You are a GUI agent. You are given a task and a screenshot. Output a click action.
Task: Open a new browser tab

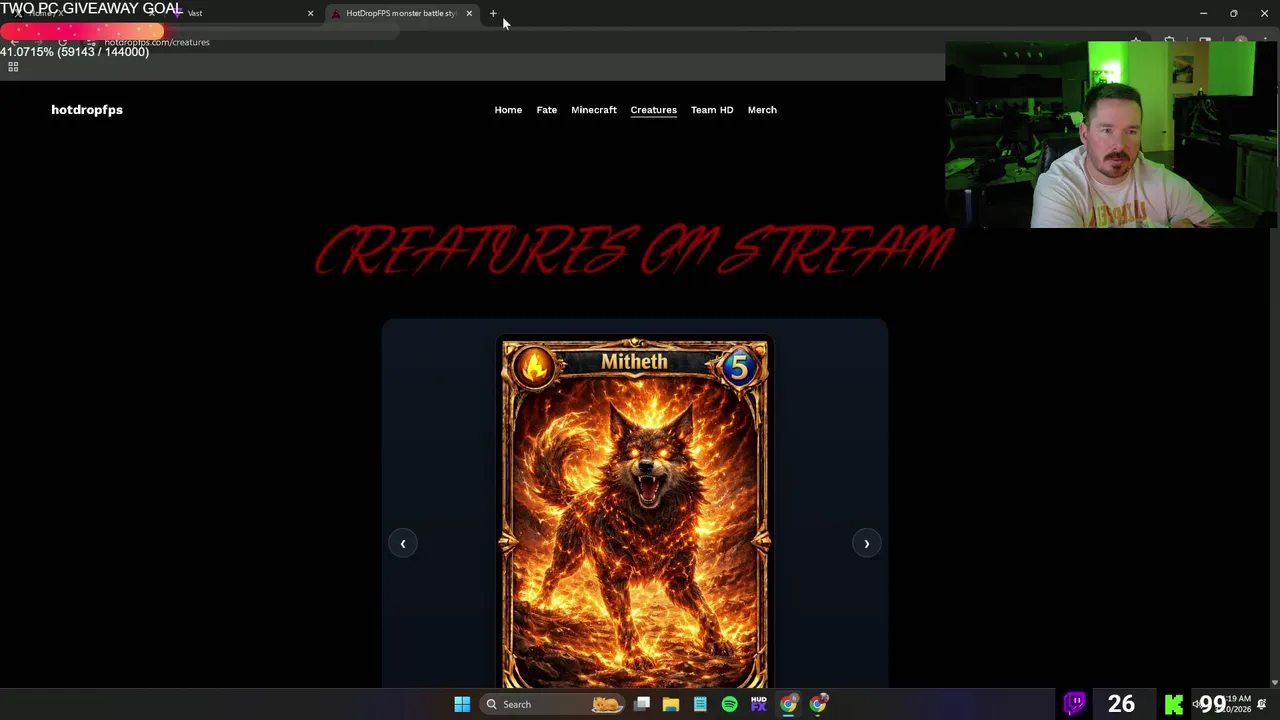point(493,13)
